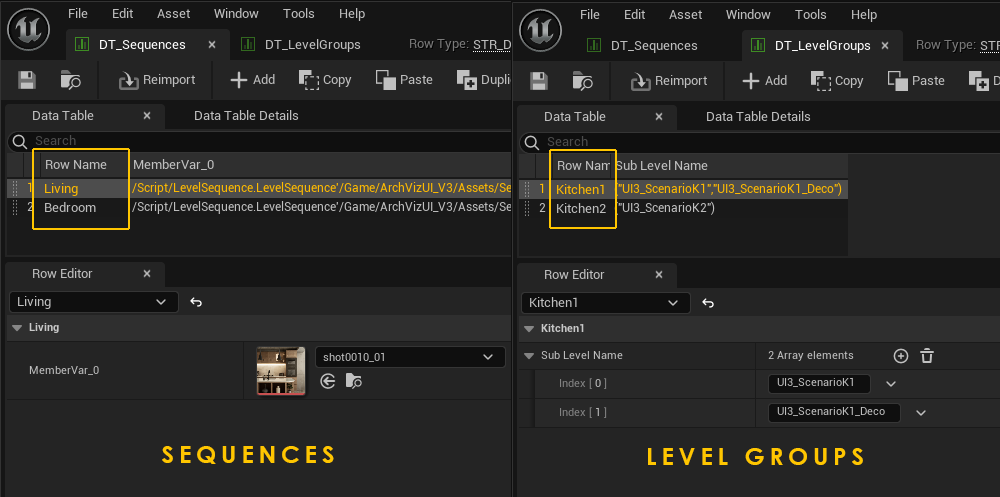Use selected asset for MemberVar_0 arrow icon
This screenshot has width=1000, height=497.
click(328, 382)
